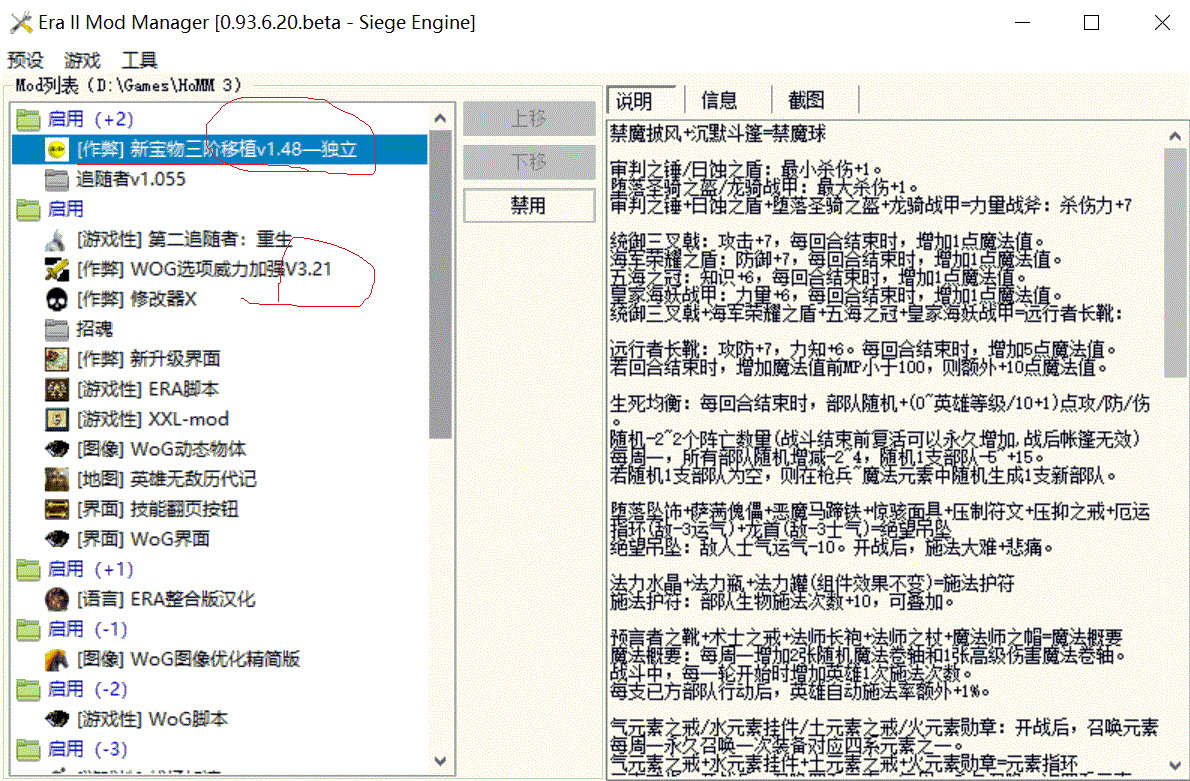
Task: Click the mod list scroll down arrow
Action: (x=440, y=761)
